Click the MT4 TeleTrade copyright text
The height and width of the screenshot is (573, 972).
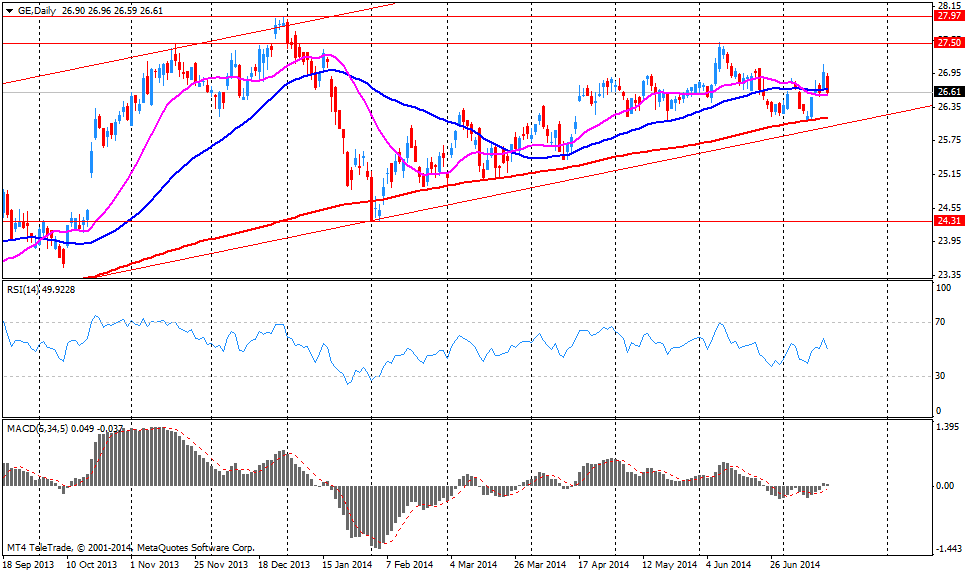tap(130, 548)
